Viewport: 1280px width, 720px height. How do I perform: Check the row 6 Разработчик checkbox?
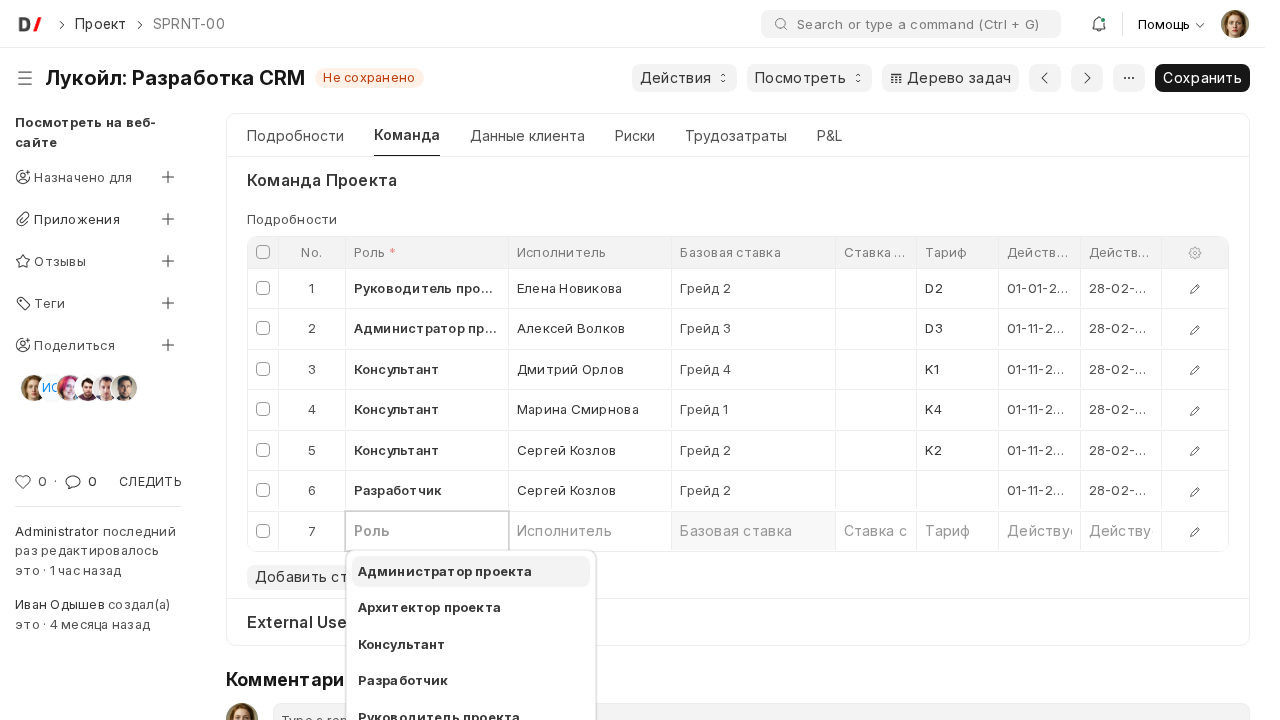click(263, 490)
